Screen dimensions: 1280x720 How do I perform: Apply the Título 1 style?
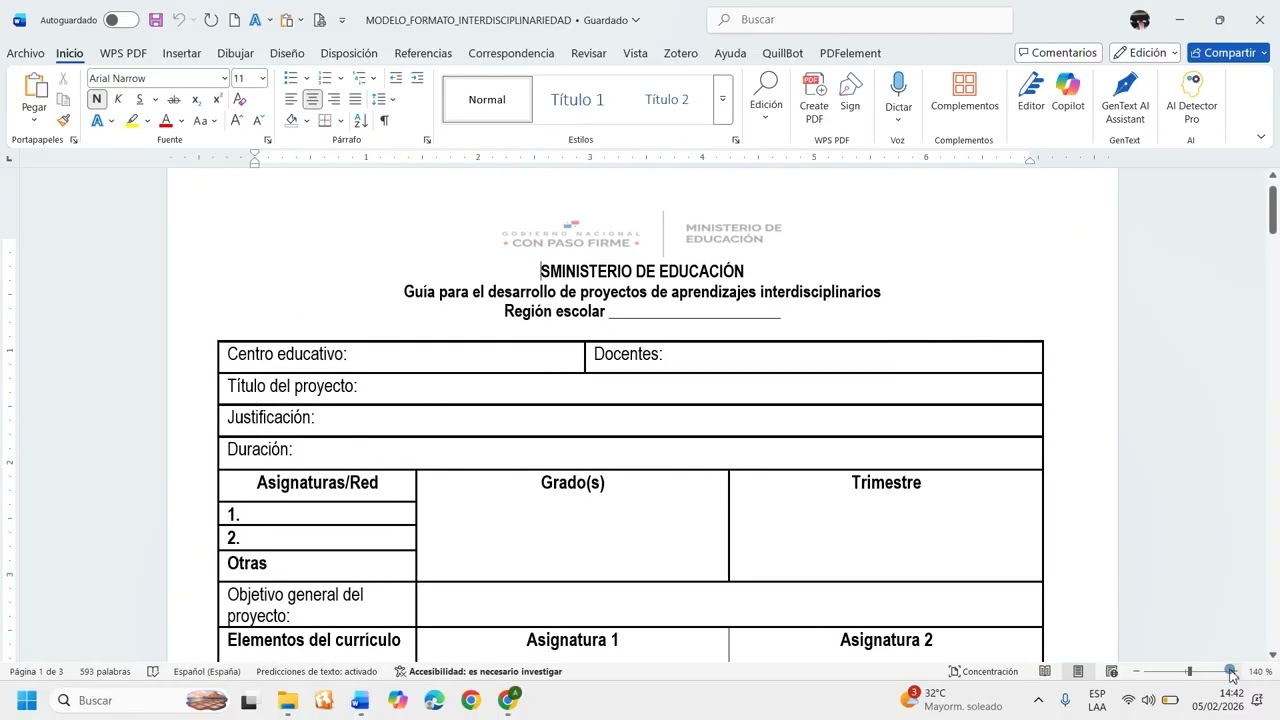coord(577,99)
